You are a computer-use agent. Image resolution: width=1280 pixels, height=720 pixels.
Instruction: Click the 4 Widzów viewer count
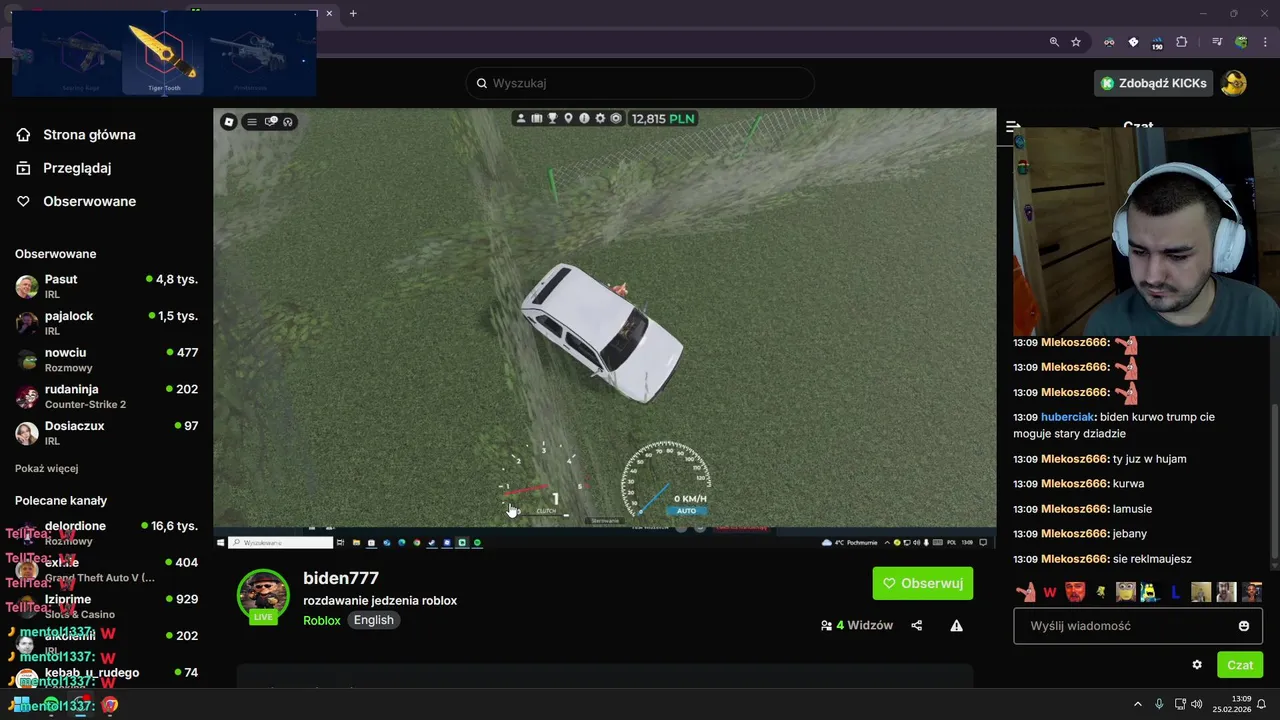857,626
